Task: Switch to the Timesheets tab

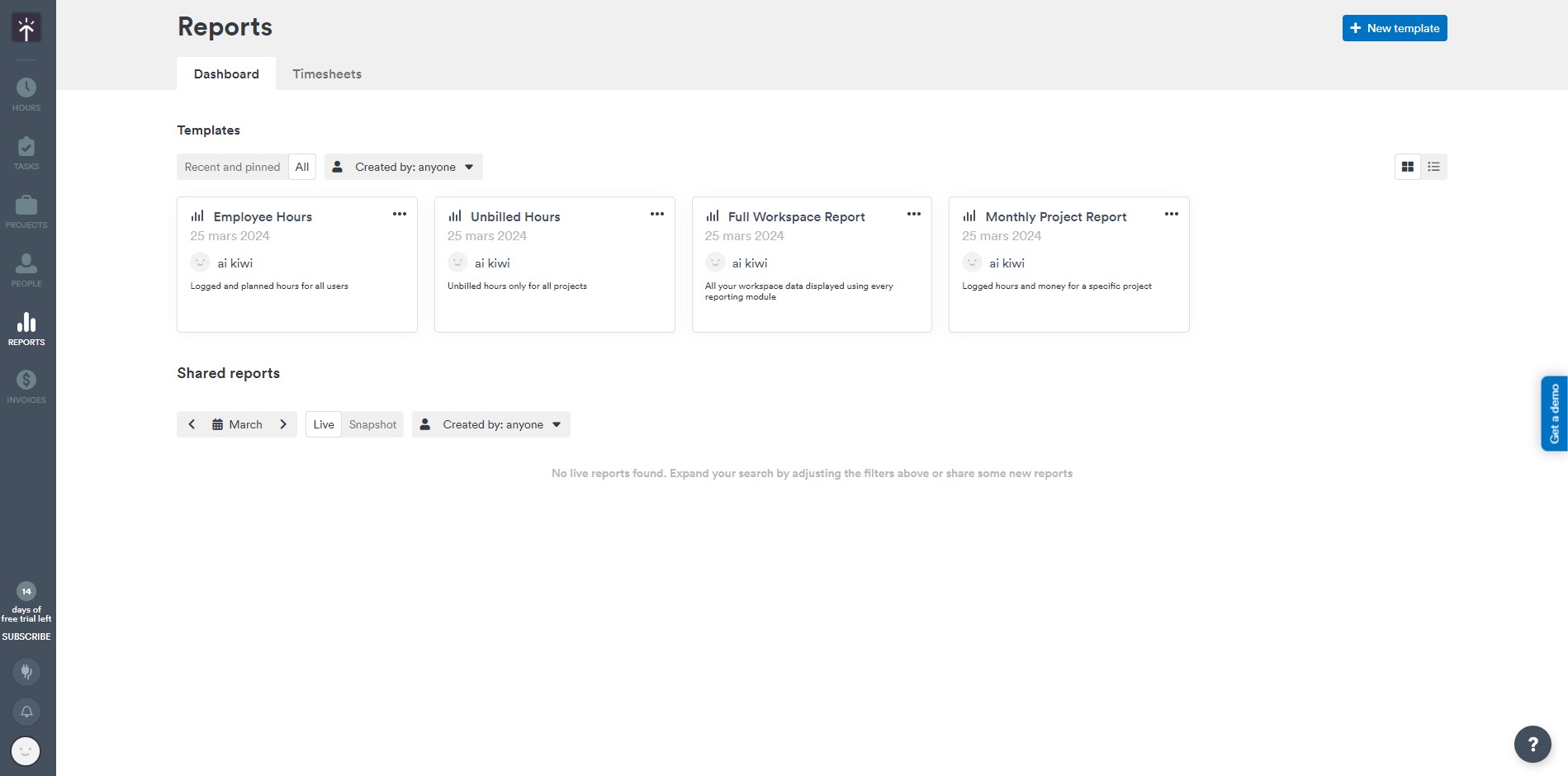Action: pos(327,74)
